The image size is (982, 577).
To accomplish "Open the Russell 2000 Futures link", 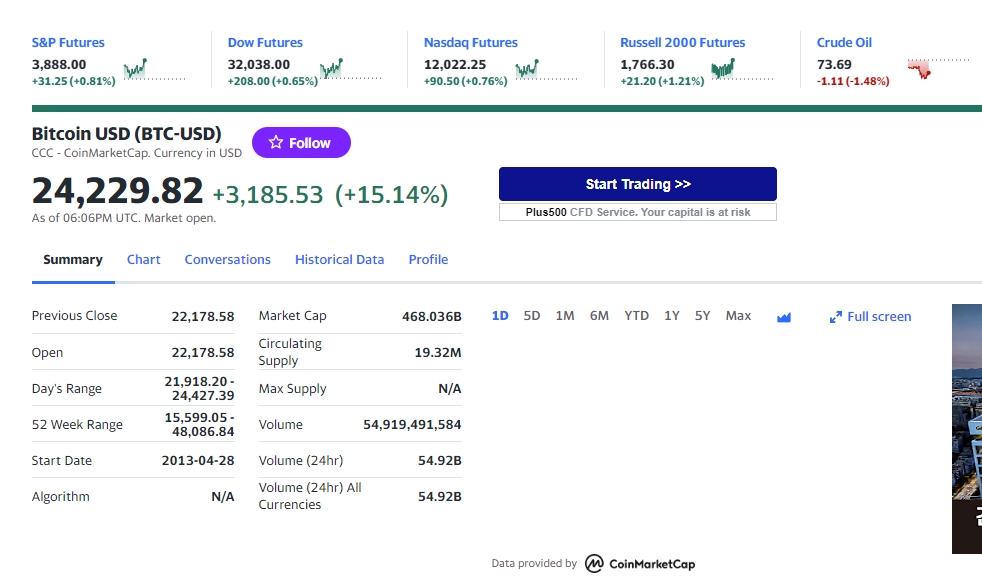I will pyautogui.click(x=683, y=43).
